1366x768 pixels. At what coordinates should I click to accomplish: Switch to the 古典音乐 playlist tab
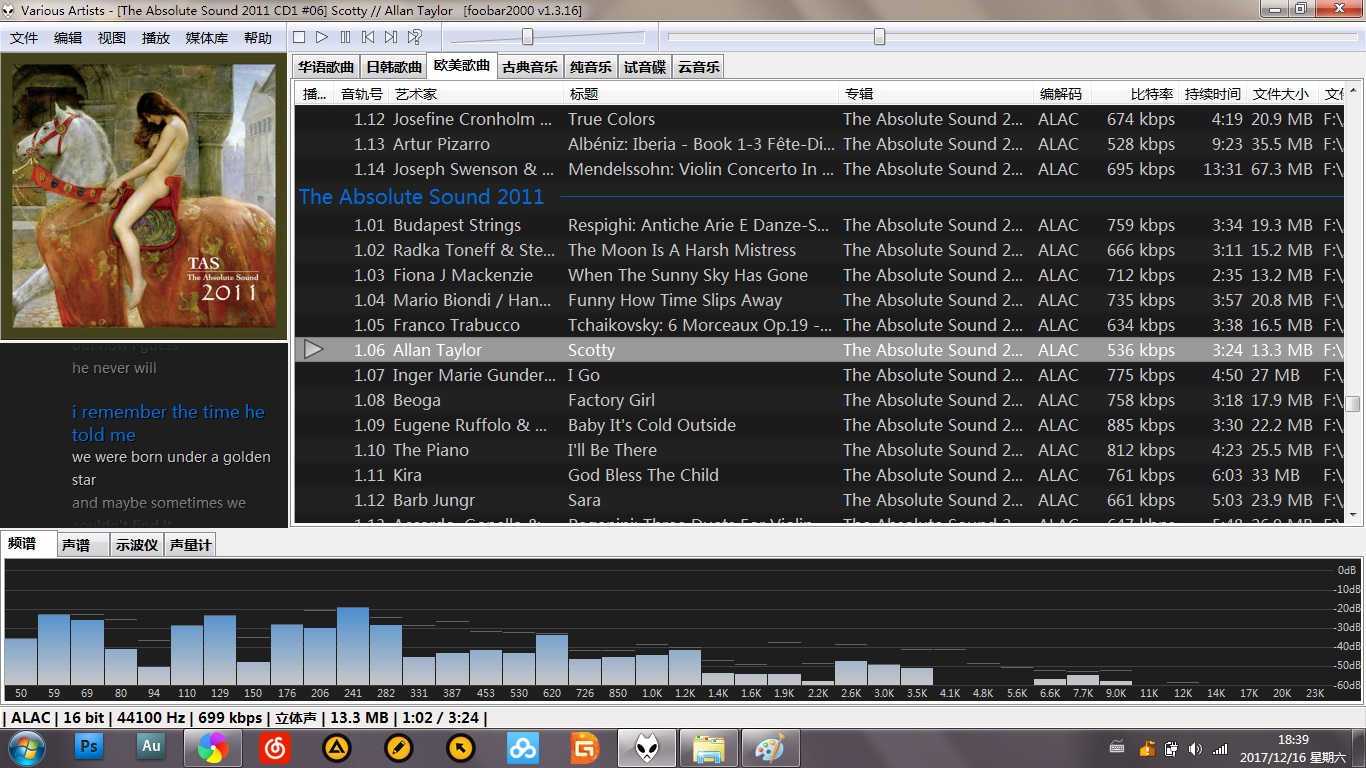point(530,67)
